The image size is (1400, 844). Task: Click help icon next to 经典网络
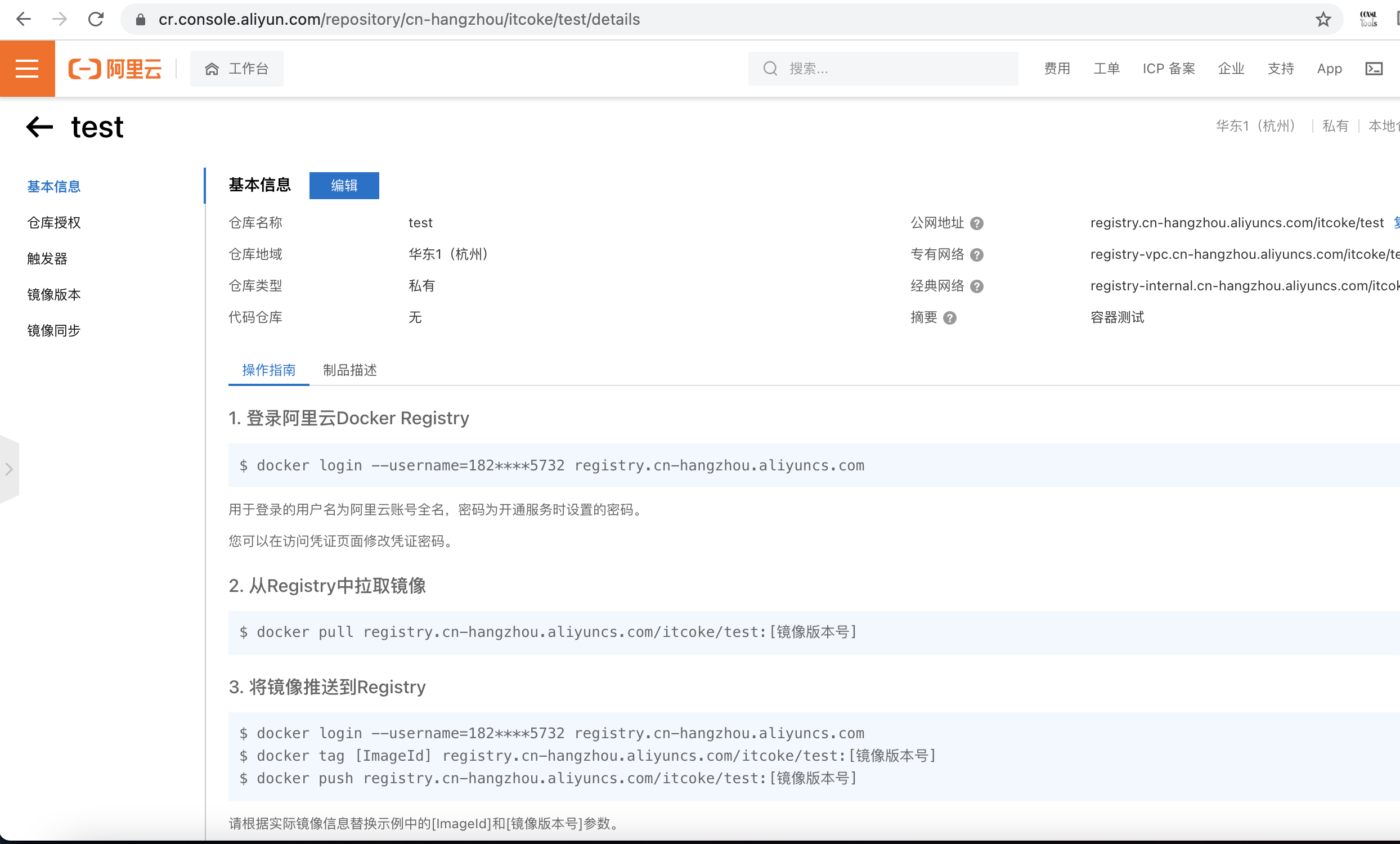click(976, 286)
